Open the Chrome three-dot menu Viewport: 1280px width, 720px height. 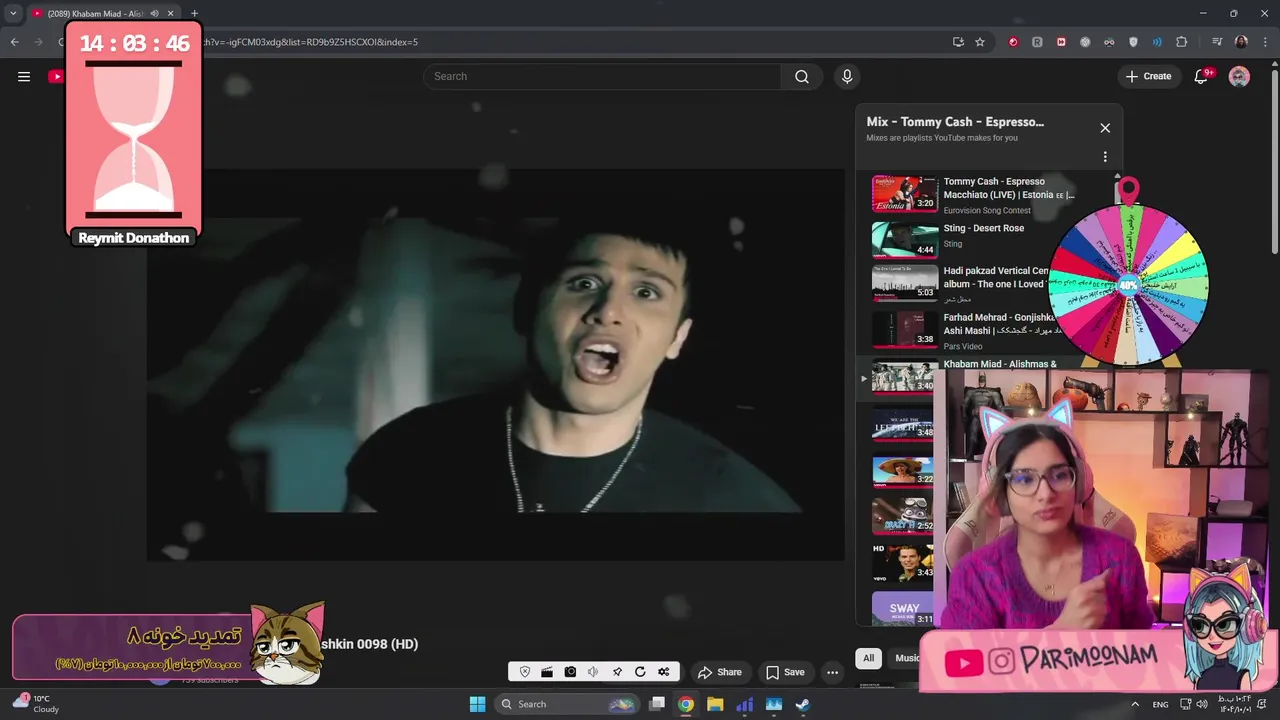pos(1264,42)
